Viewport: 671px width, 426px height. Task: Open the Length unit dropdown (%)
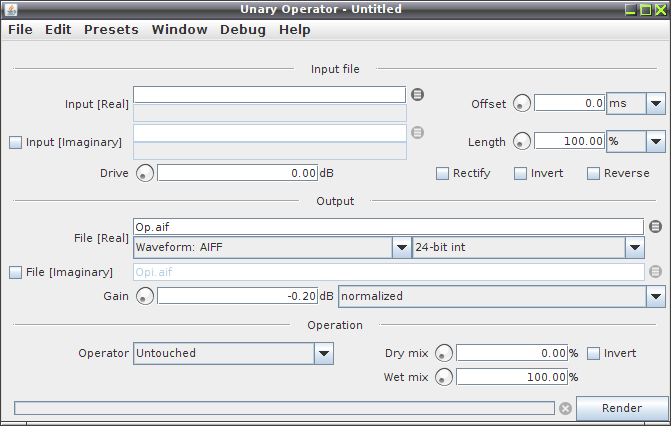636,141
